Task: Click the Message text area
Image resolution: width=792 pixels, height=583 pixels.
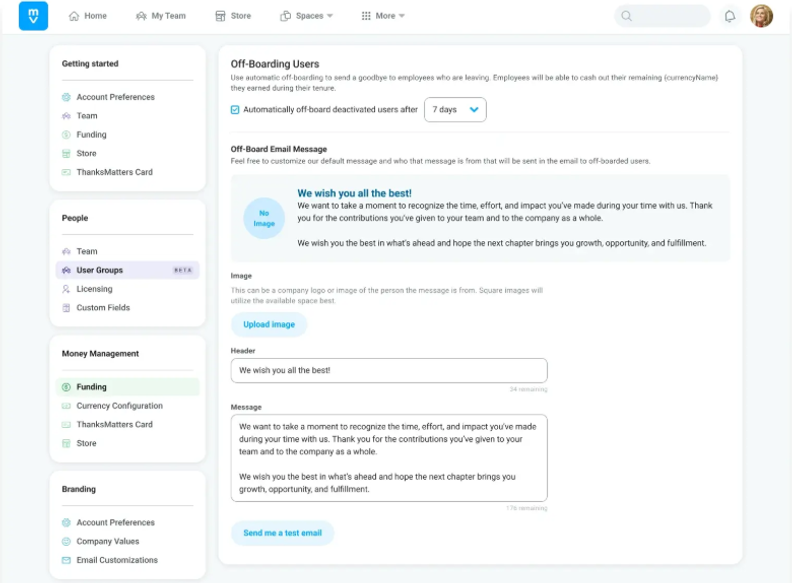Action: [x=389, y=458]
